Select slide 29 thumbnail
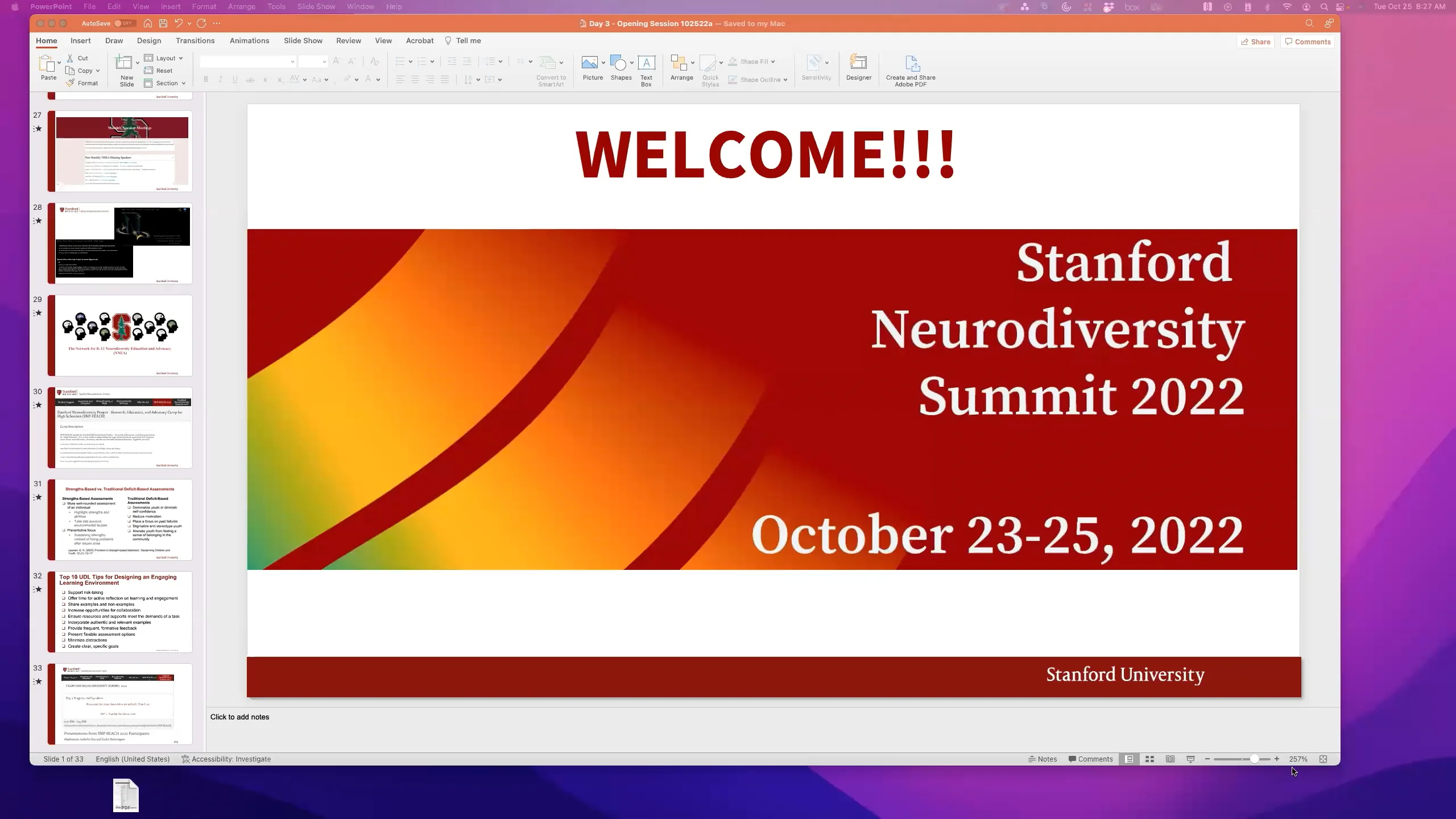The image size is (1456, 819). tap(120, 336)
